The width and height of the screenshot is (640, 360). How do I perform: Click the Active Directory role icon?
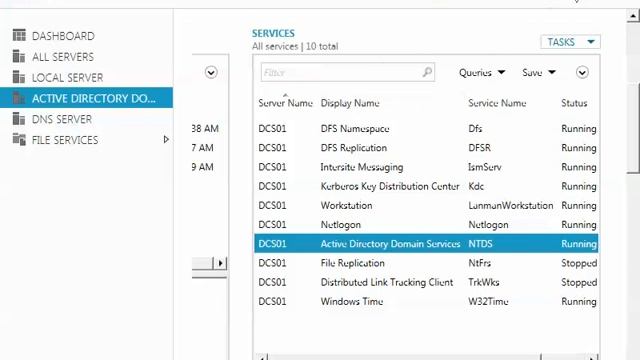[19, 98]
